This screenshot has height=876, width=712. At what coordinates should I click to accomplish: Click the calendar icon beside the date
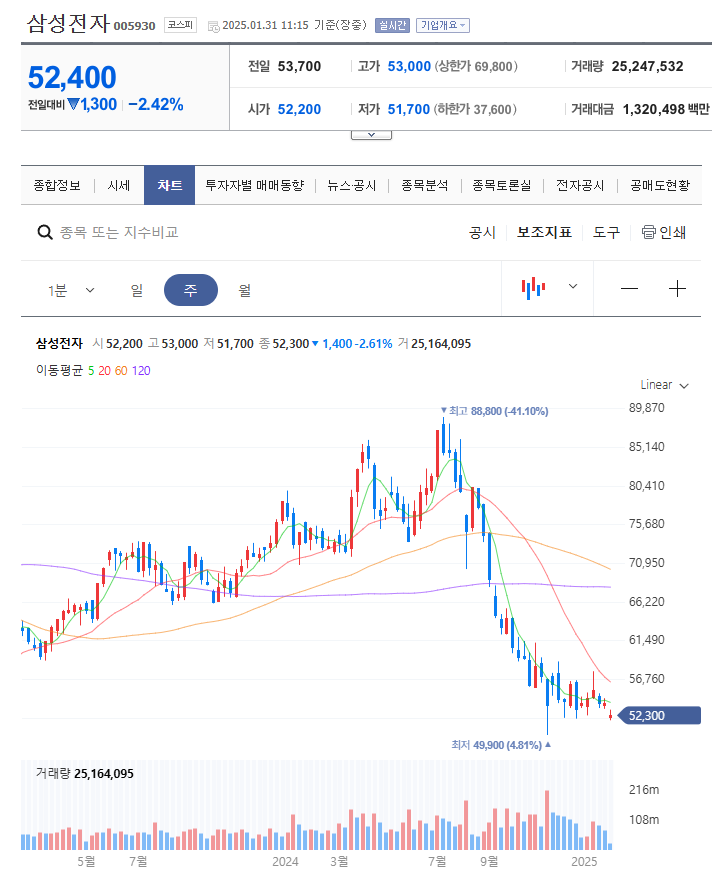213,26
